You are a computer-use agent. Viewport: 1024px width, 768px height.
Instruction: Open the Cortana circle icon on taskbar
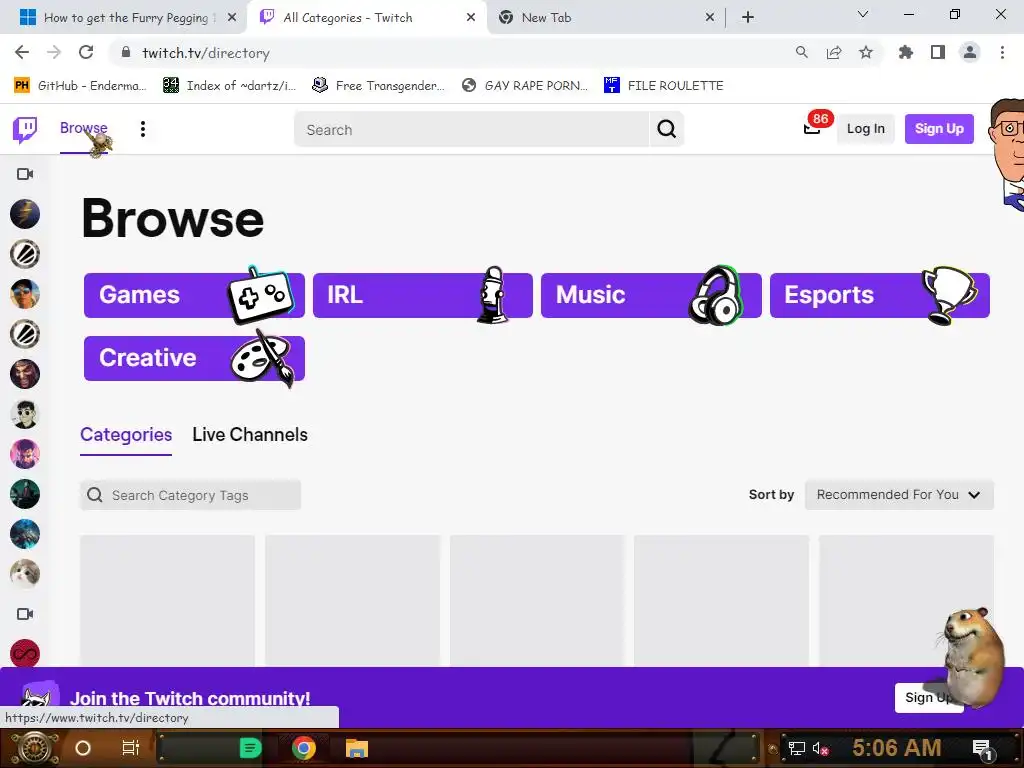click(83, 748)
